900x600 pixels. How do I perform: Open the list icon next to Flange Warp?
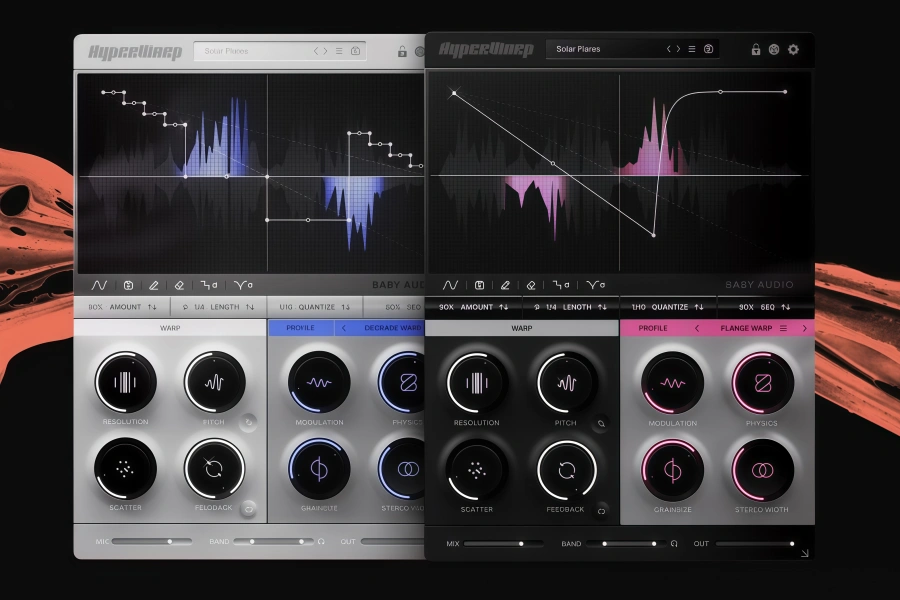pyautogui.click(x=783, y=328)
